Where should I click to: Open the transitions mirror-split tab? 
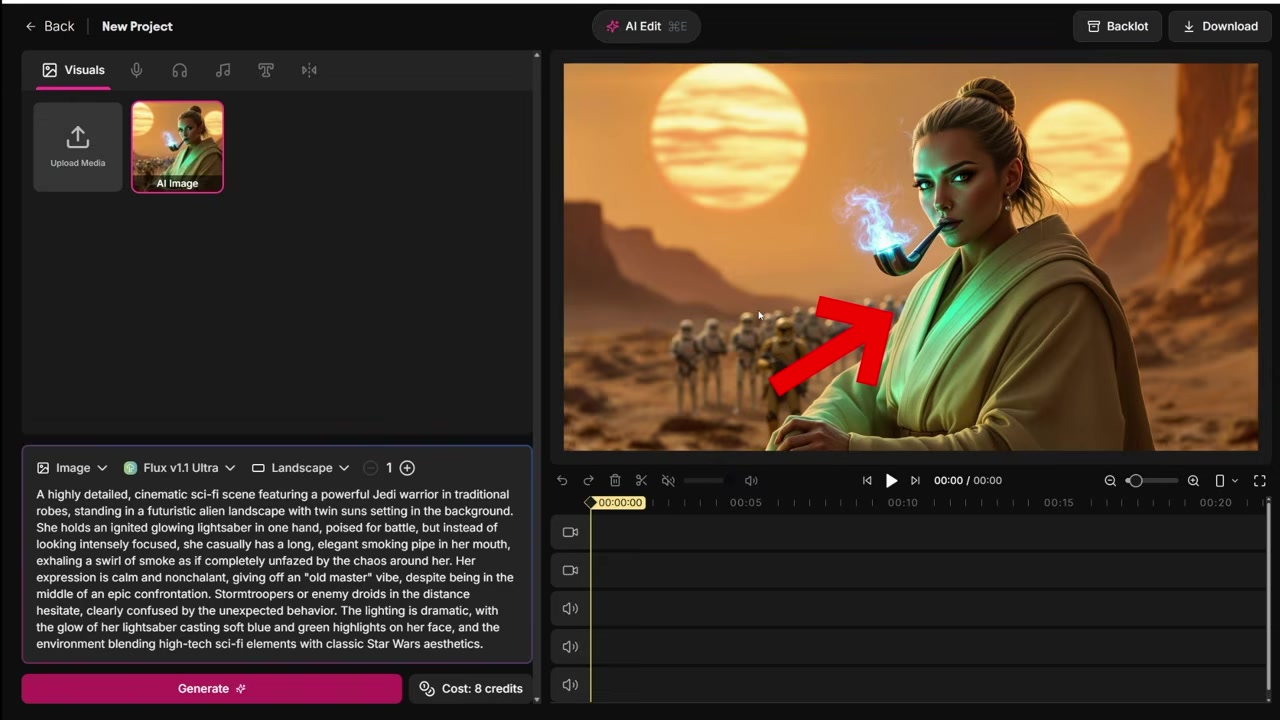[x=309, y=70]
